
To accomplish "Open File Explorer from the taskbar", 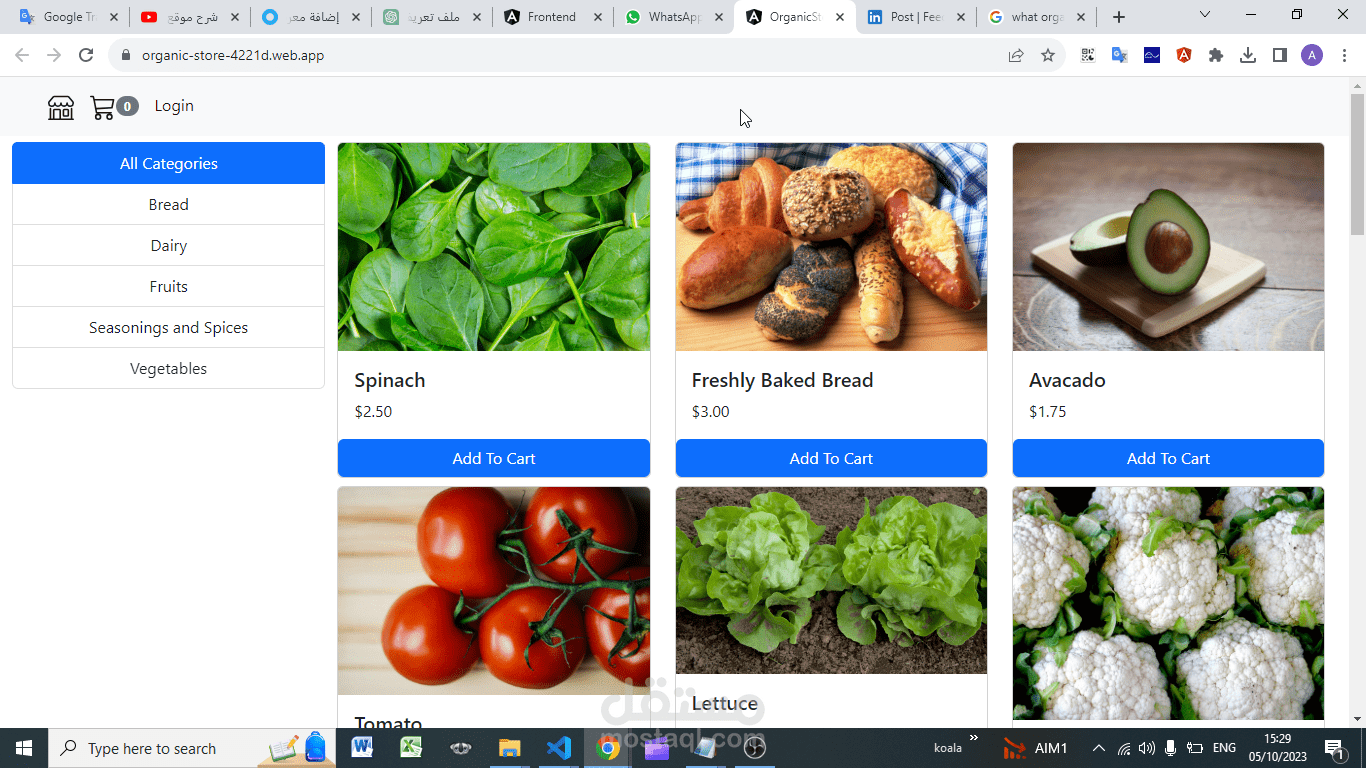I will pyautogui.click(x=509, y=748).
